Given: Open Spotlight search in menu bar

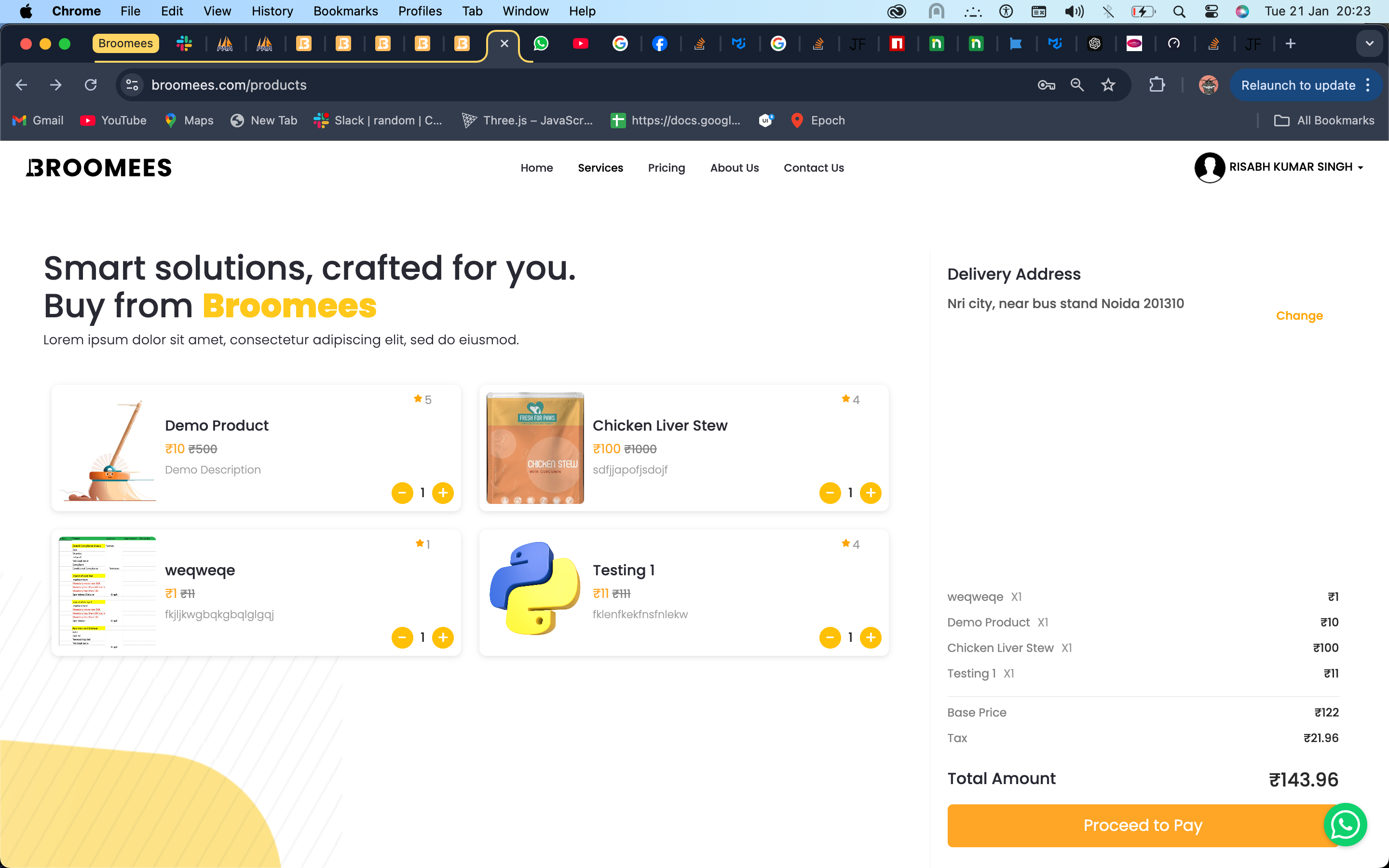Looking at the screenshot, I should (x=1179, y=11).
